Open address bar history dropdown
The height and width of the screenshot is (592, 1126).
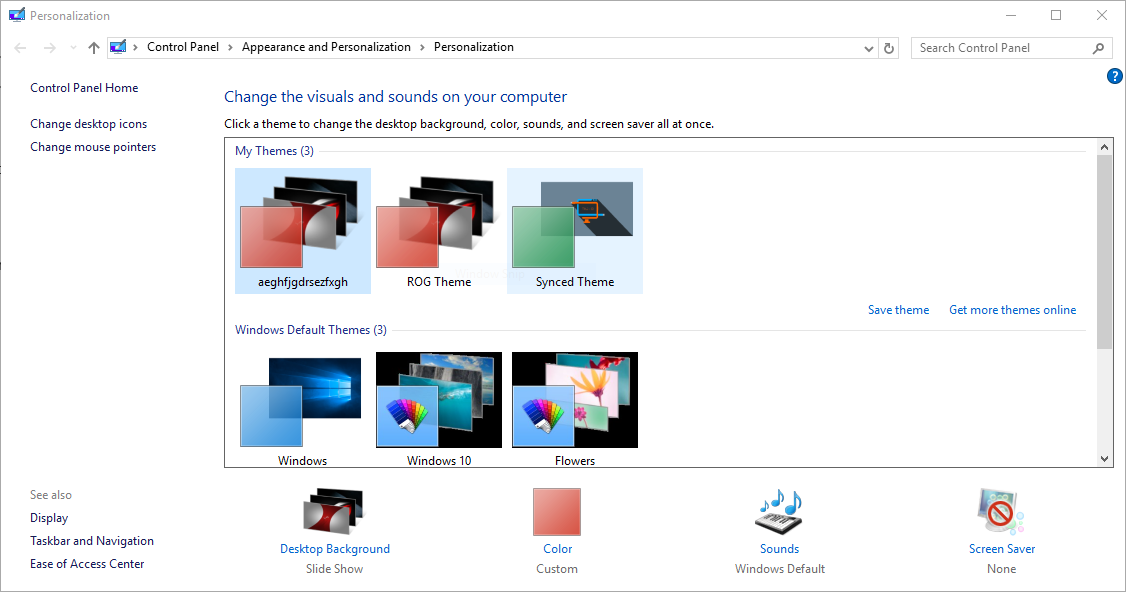coord(869,48)
